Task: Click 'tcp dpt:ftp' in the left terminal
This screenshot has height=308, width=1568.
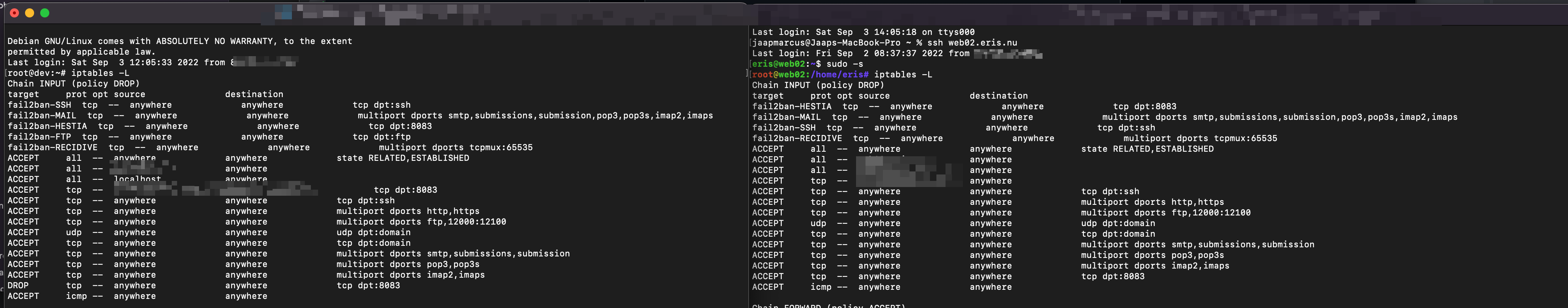Action: pyautogui.click(x=382, y=137)
